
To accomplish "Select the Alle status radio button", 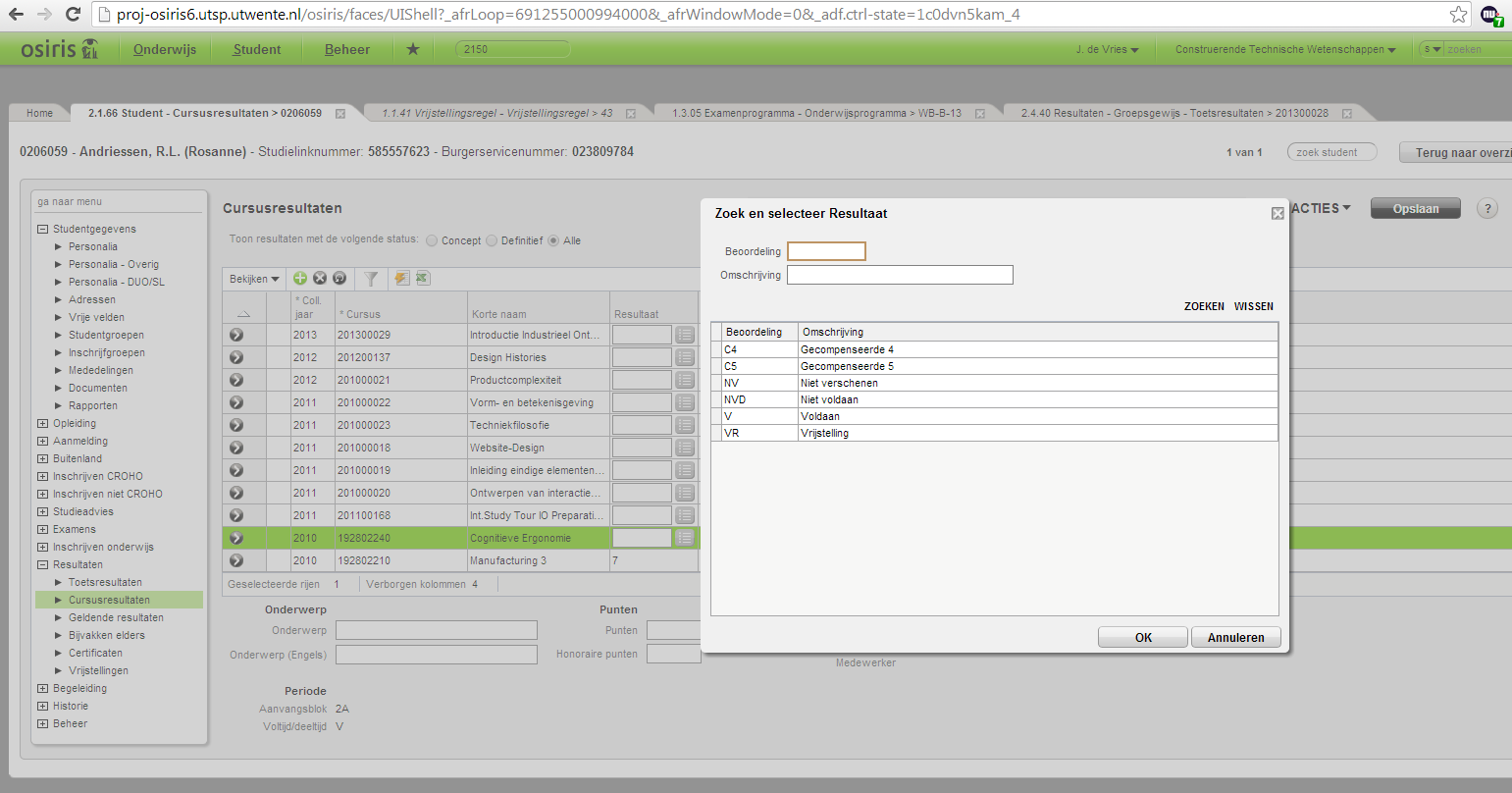I will coord(553,240).
